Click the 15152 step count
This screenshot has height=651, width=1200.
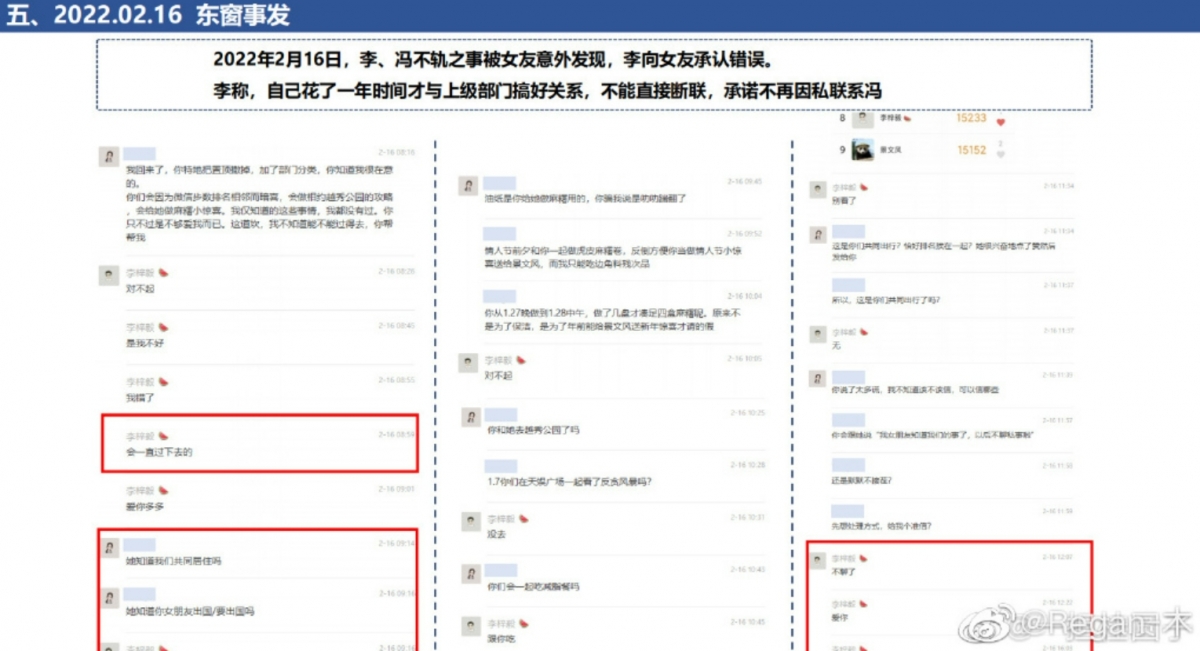pos(971,150)
